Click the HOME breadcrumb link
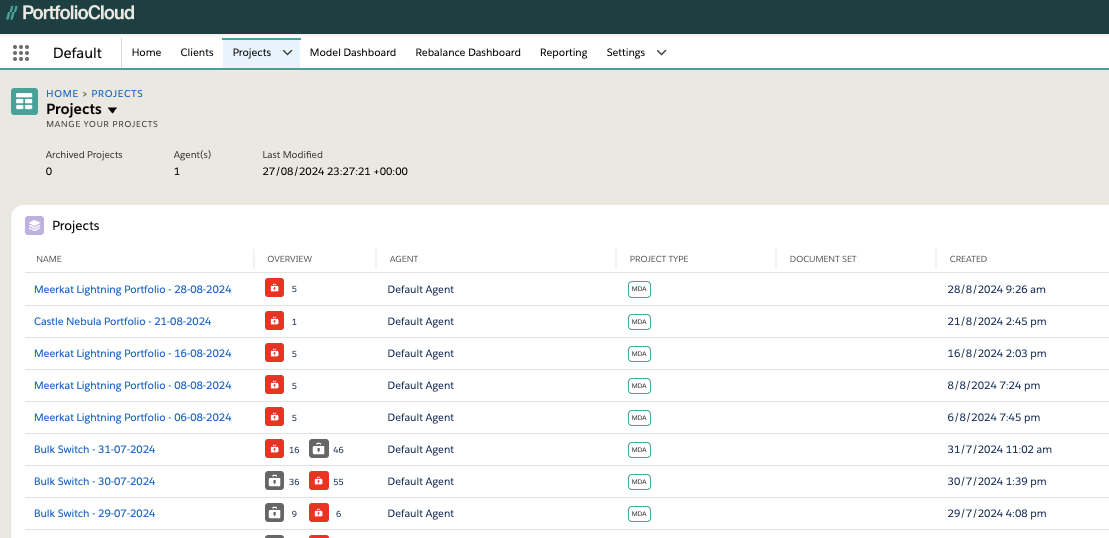The height and width of the screenshot is (538, 1109). tap(62, 93)
